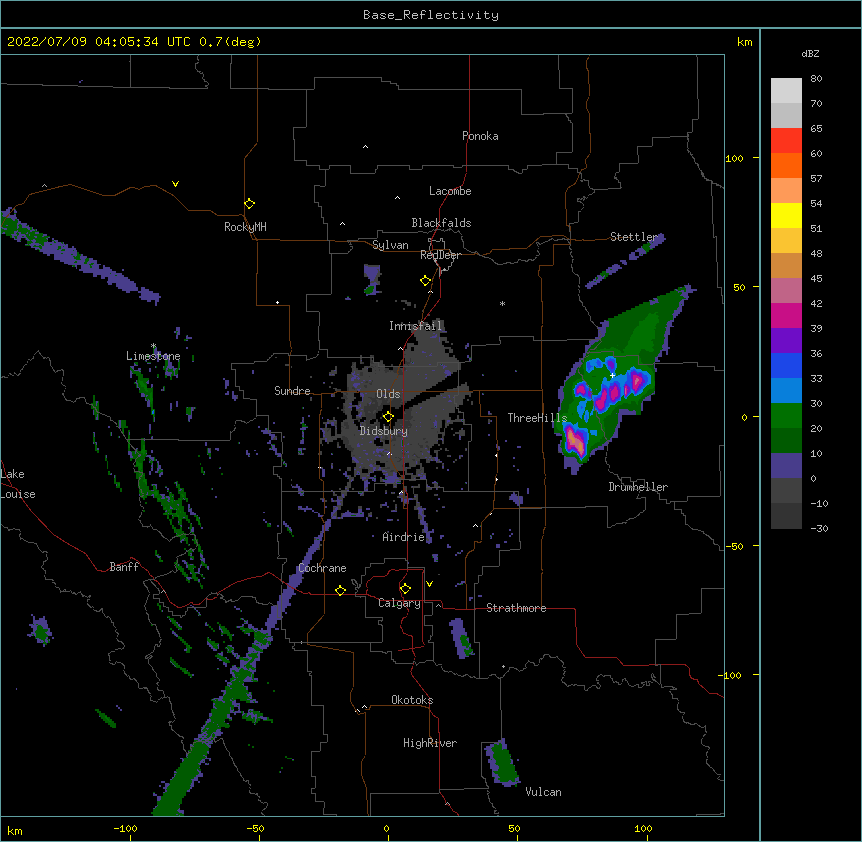Click the Sylvan label
Screen dimensions: 862x842
coord(390,245)
